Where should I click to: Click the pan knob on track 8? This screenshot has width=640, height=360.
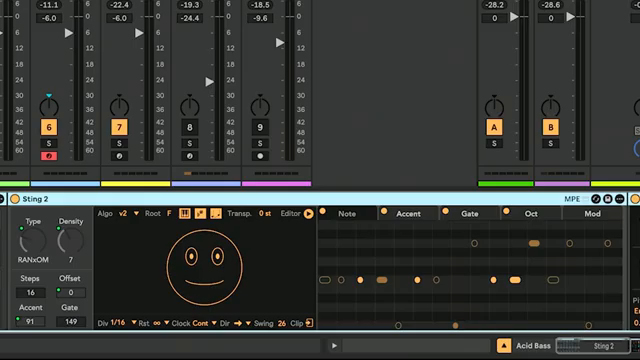[189, 107]
